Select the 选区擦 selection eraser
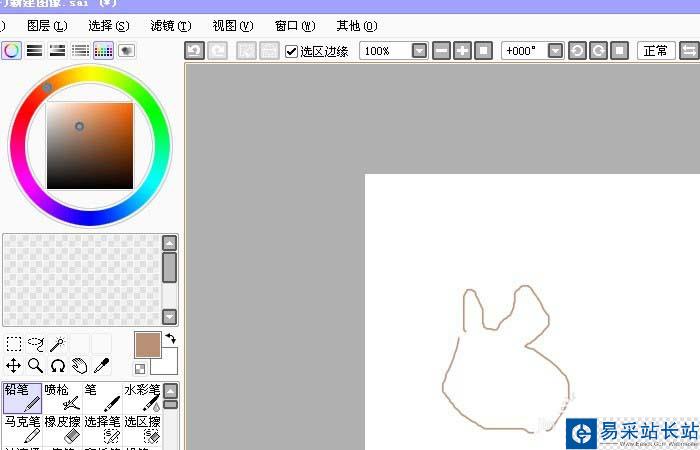This screenshot has width=700, height=450. pyautogui.click(x=142, y=429)
